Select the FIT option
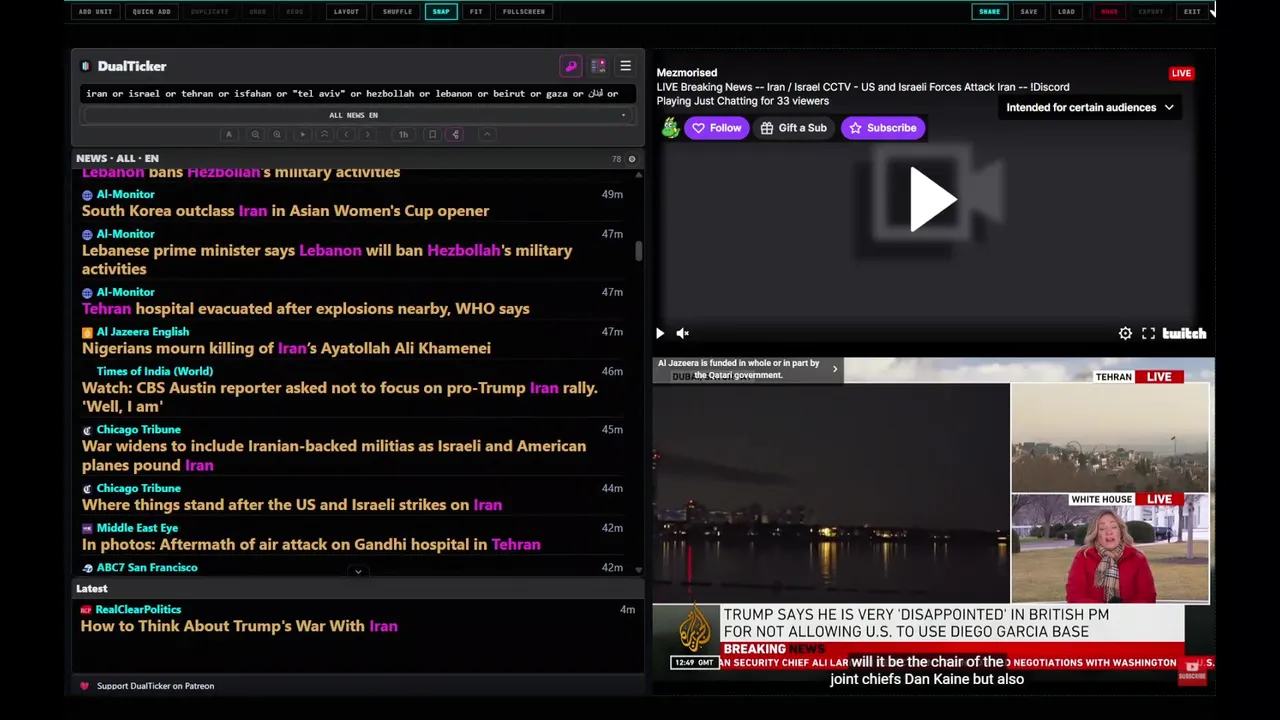This screenshot has width=1280, height=720. (x=476, y=12)
